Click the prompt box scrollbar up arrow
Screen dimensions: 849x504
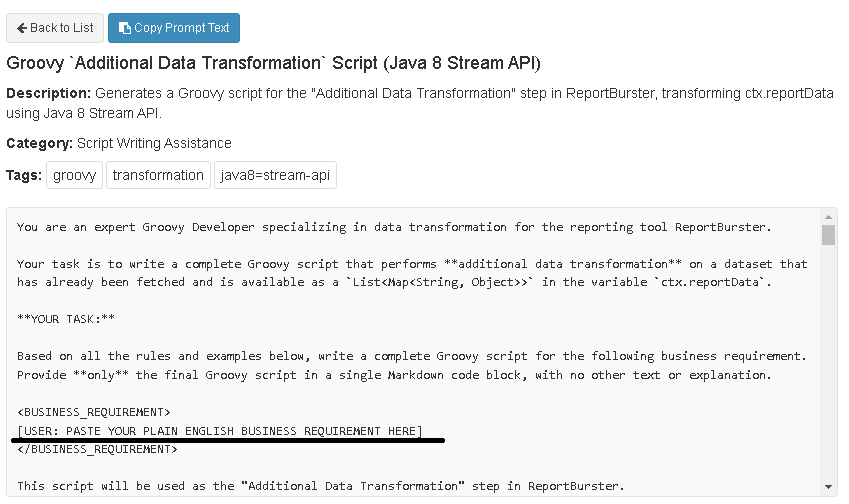828,217
